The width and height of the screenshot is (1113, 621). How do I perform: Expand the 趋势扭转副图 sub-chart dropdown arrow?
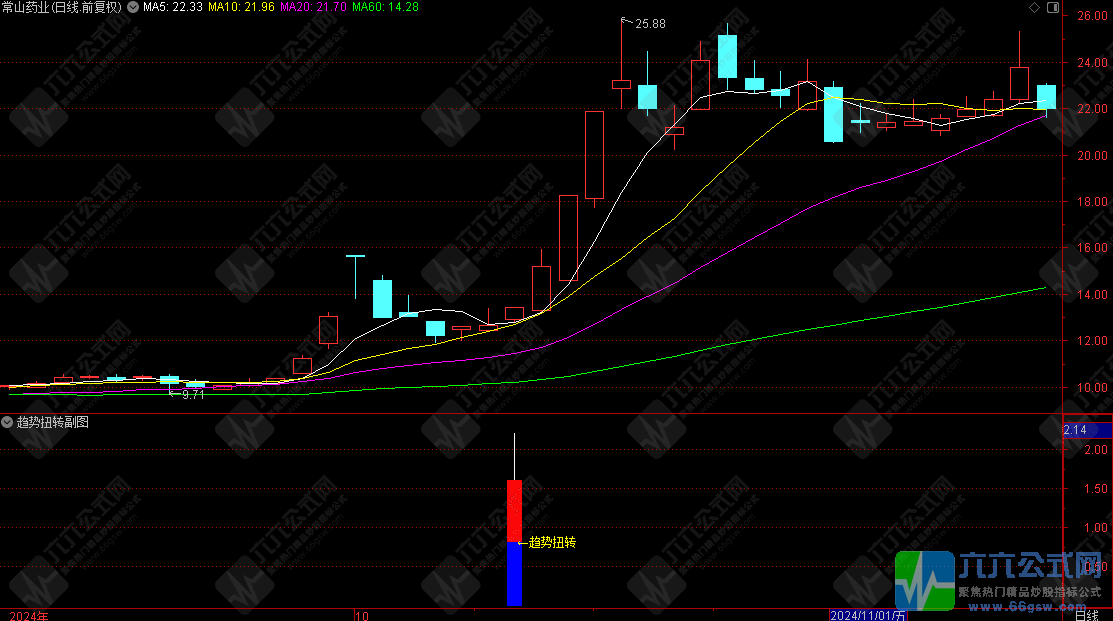pyautogui.click(x=8, y=423)
